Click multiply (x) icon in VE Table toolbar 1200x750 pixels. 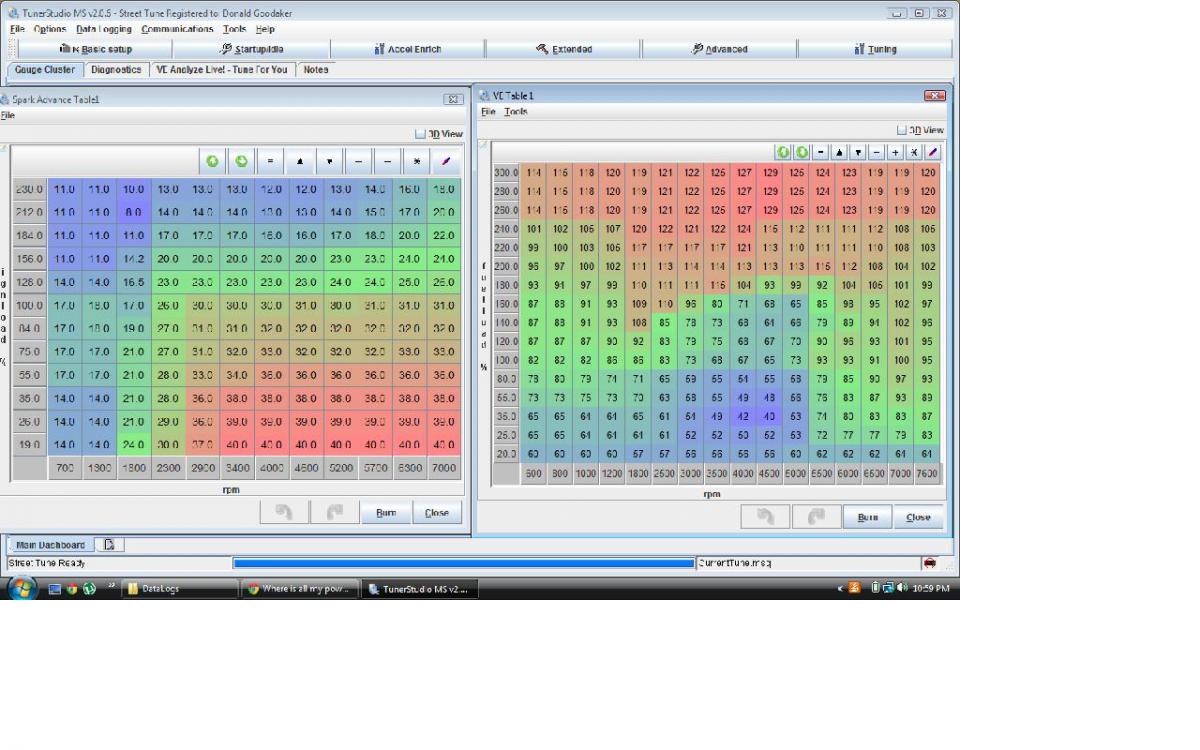click(914, 152)
